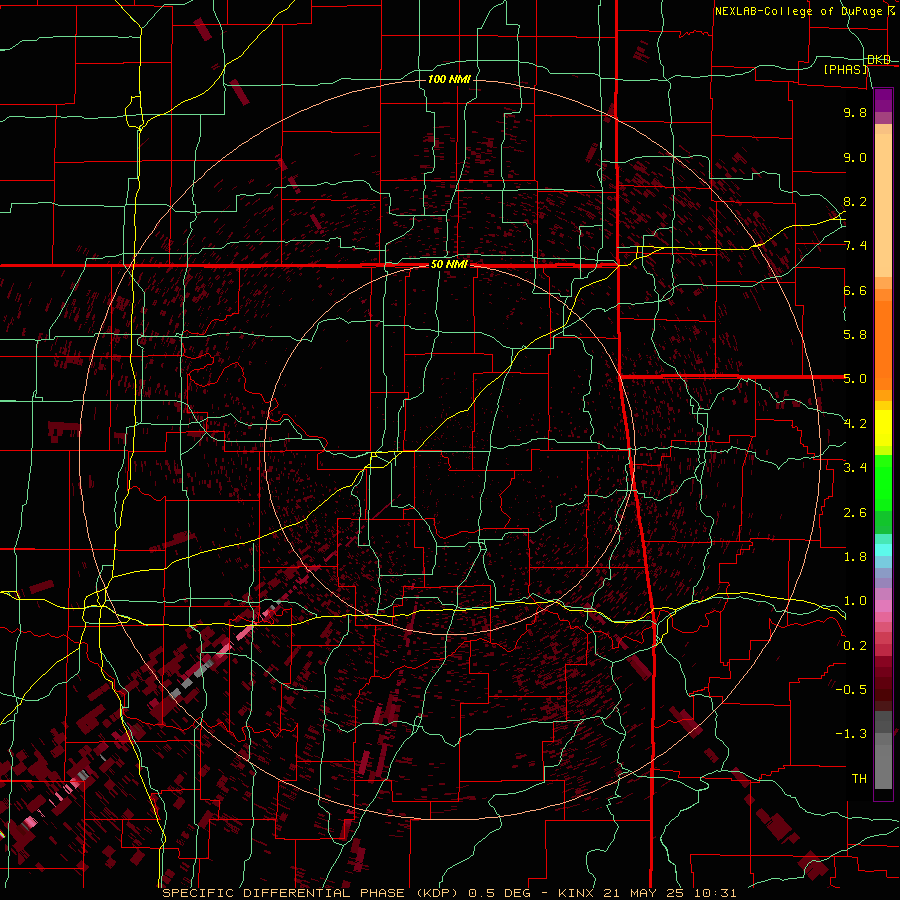Click the 4.2 value on the color scale
Screen dimensions: 900x900
[x=855, y=424]
